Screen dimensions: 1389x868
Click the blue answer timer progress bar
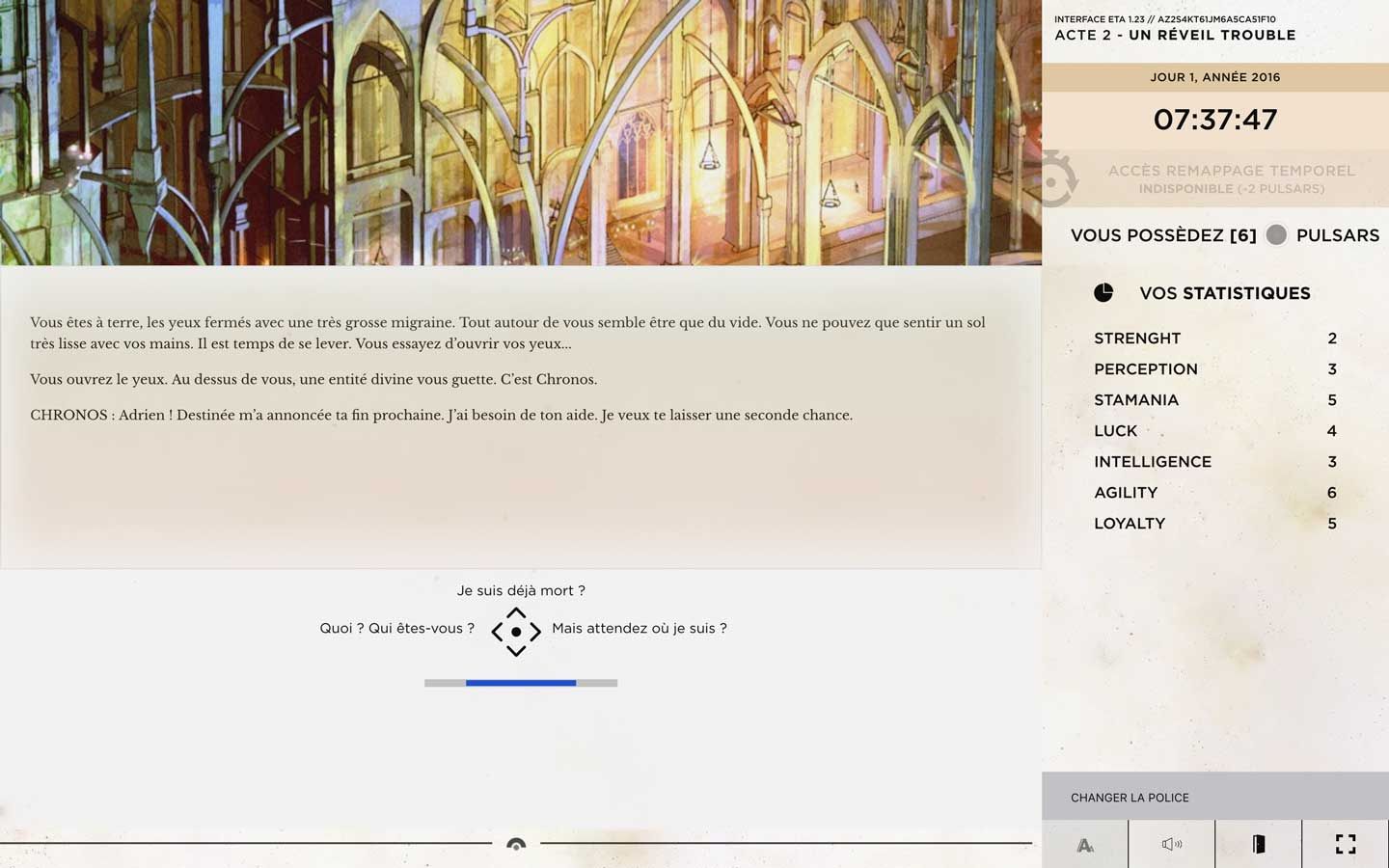point(521,683)
